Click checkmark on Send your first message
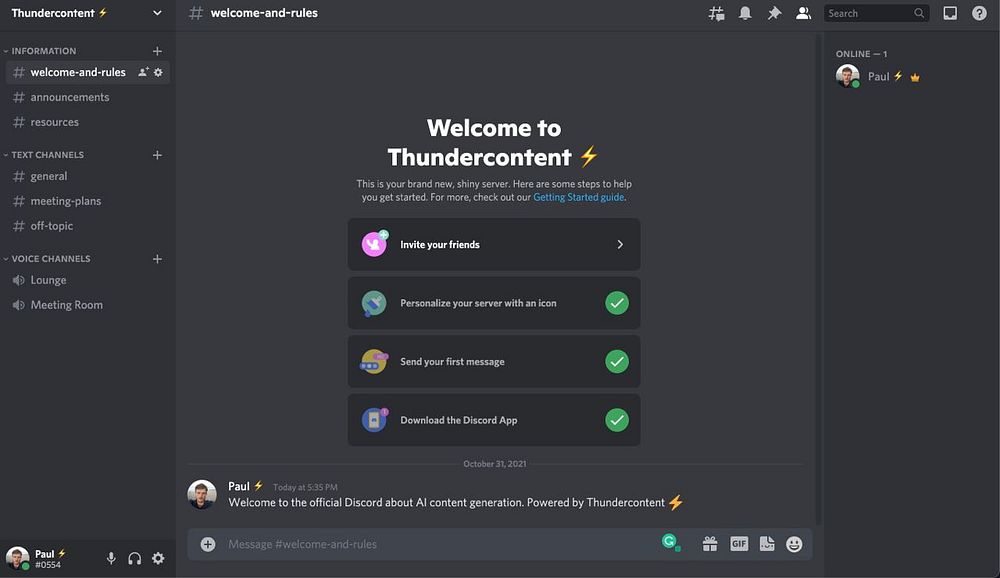The image size is (1000, 578). tap(617, 362)
